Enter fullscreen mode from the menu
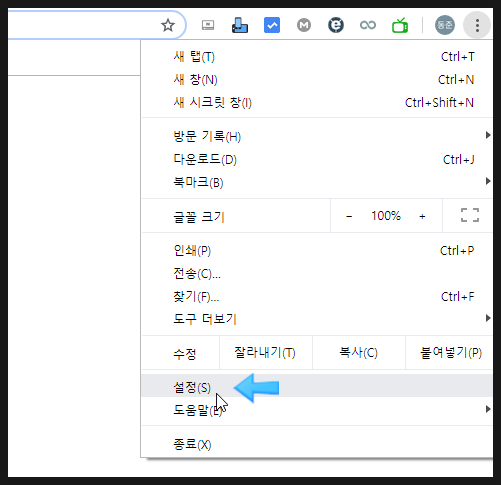The image size is (501, 485). click(470, 215)
